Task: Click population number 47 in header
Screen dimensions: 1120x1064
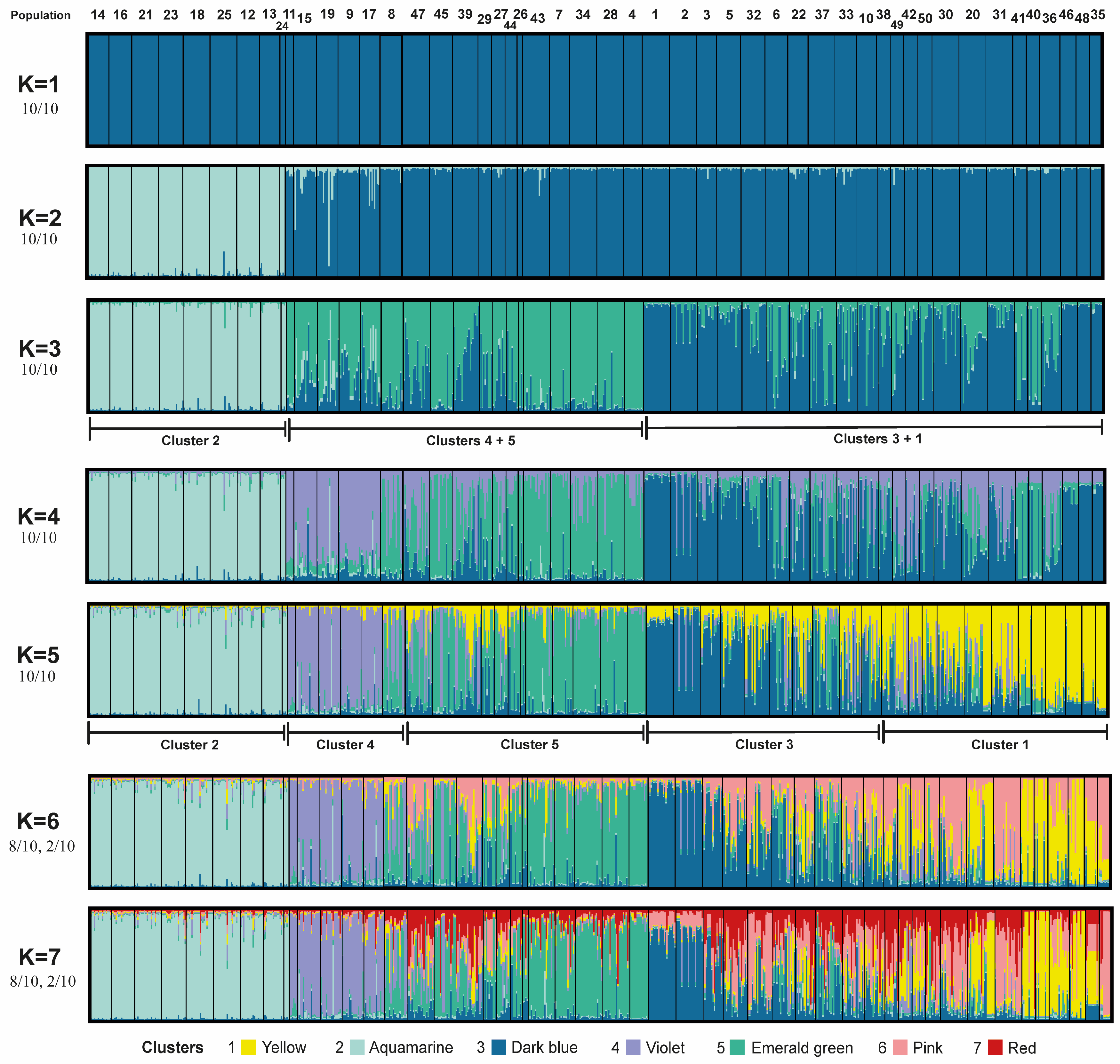Action: coord(418,14)
